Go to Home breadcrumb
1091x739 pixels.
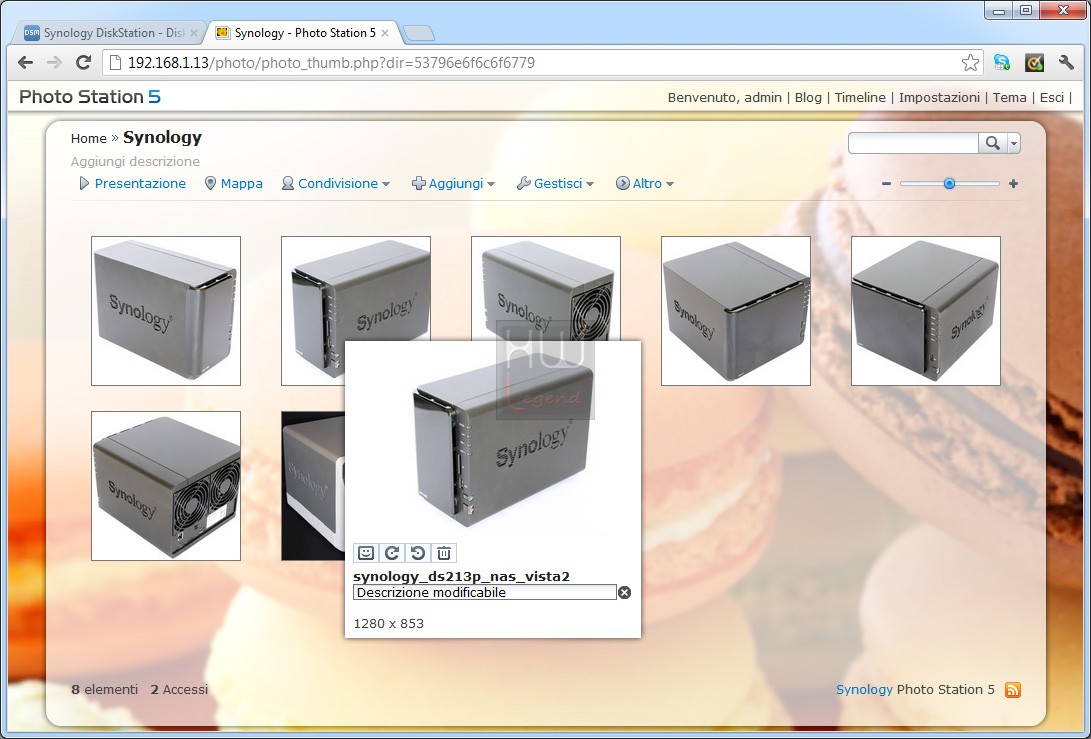[88, 138]
